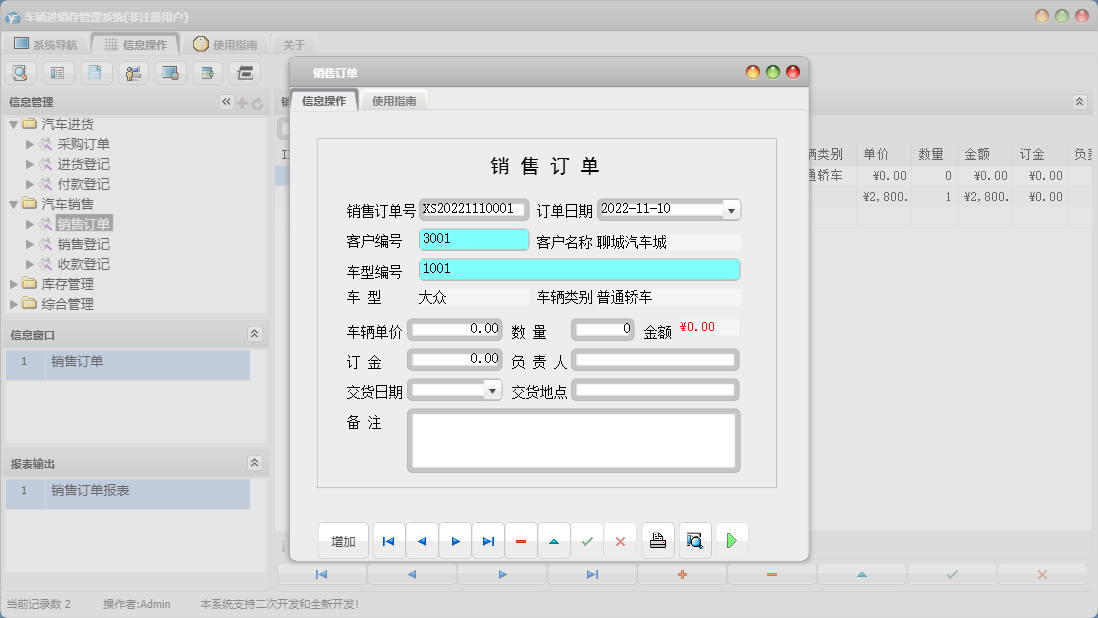Confirm the record with the green checkmark

click(x=588, y=540)
